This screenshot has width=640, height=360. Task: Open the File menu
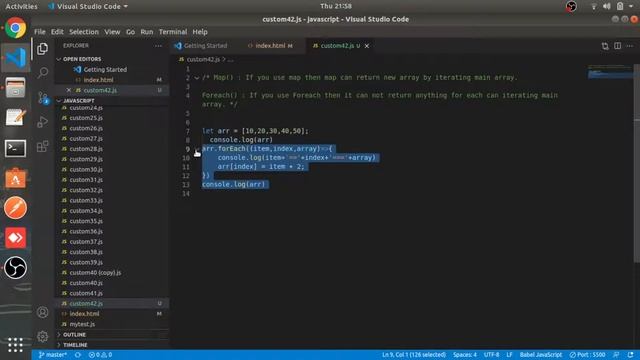[40, 32]
